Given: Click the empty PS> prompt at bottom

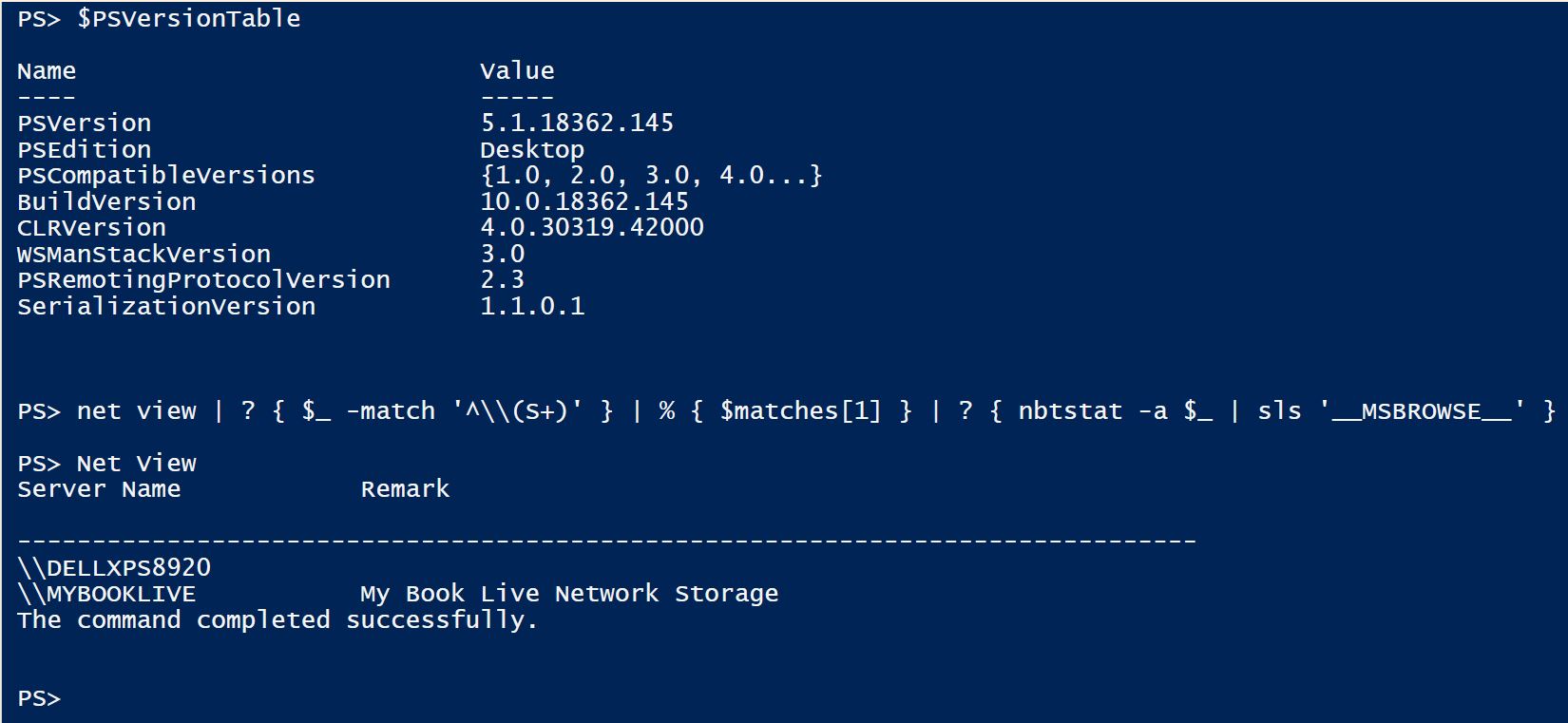Looking at the screenshot, I should coord(39,699).
